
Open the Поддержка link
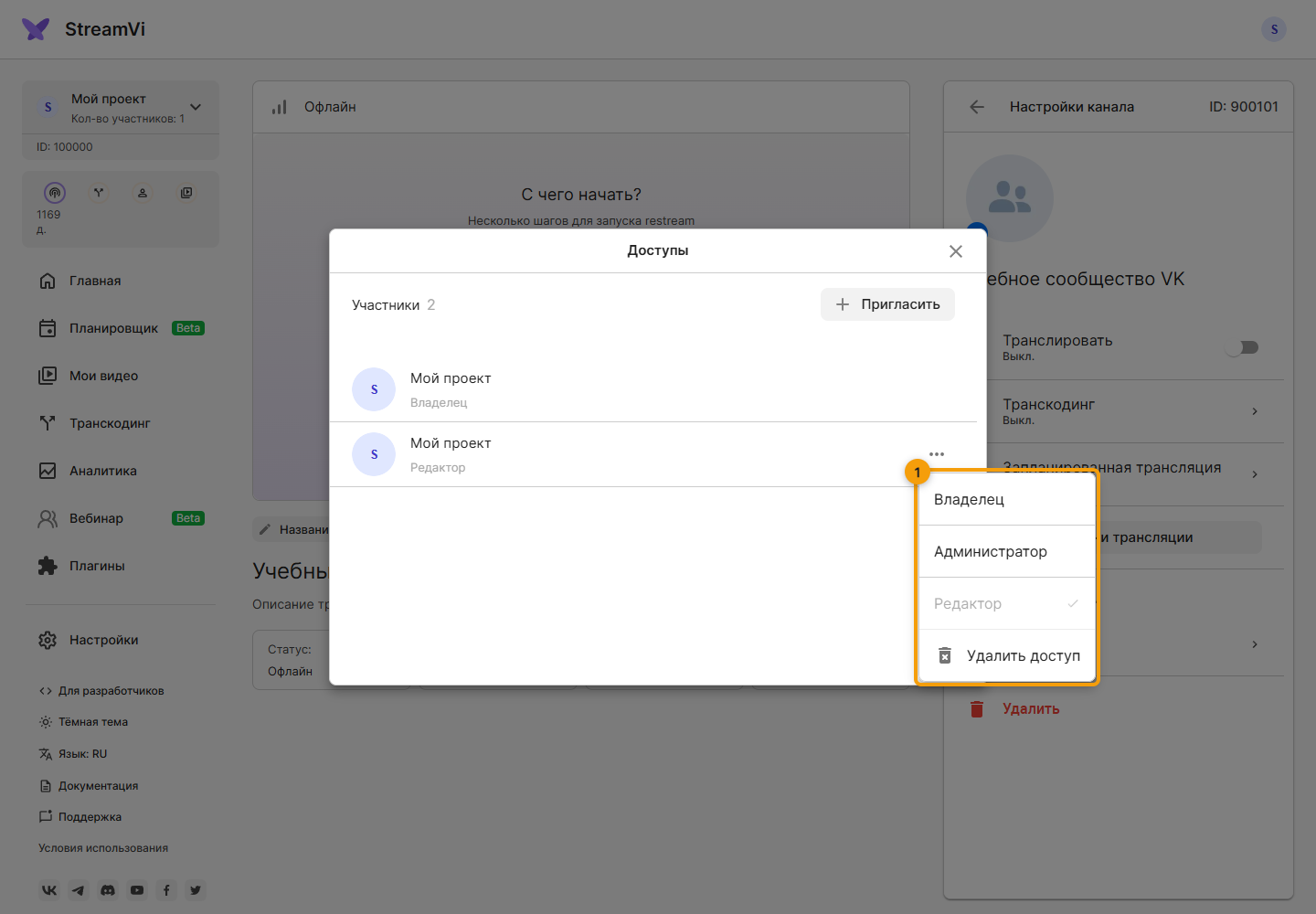tap(80, 817)
